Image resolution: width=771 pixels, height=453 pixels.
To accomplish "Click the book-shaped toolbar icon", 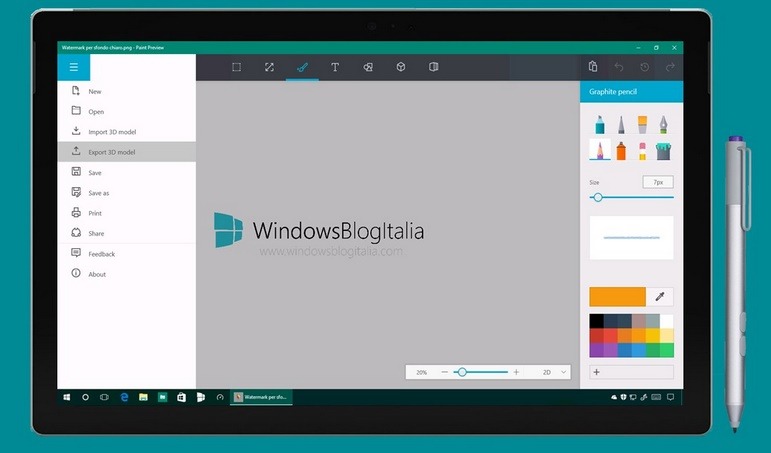I will (433, 67).
